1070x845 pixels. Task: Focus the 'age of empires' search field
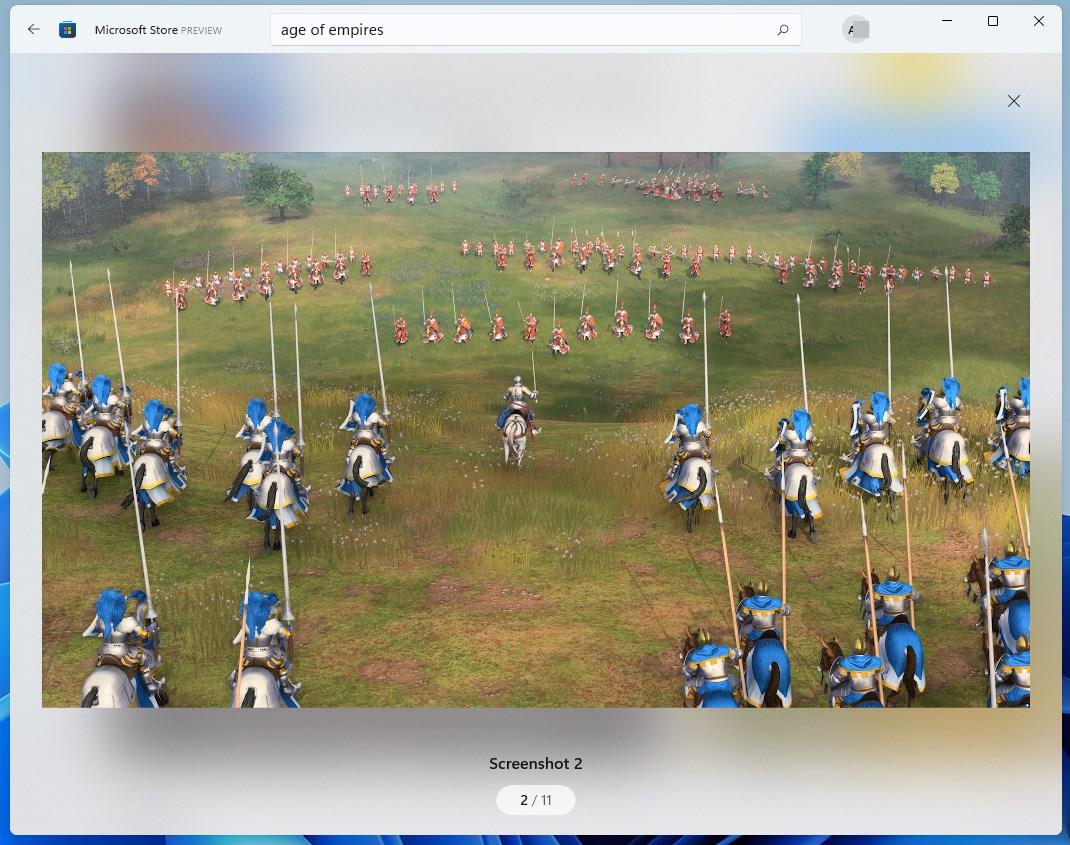(x=535, y=30)
